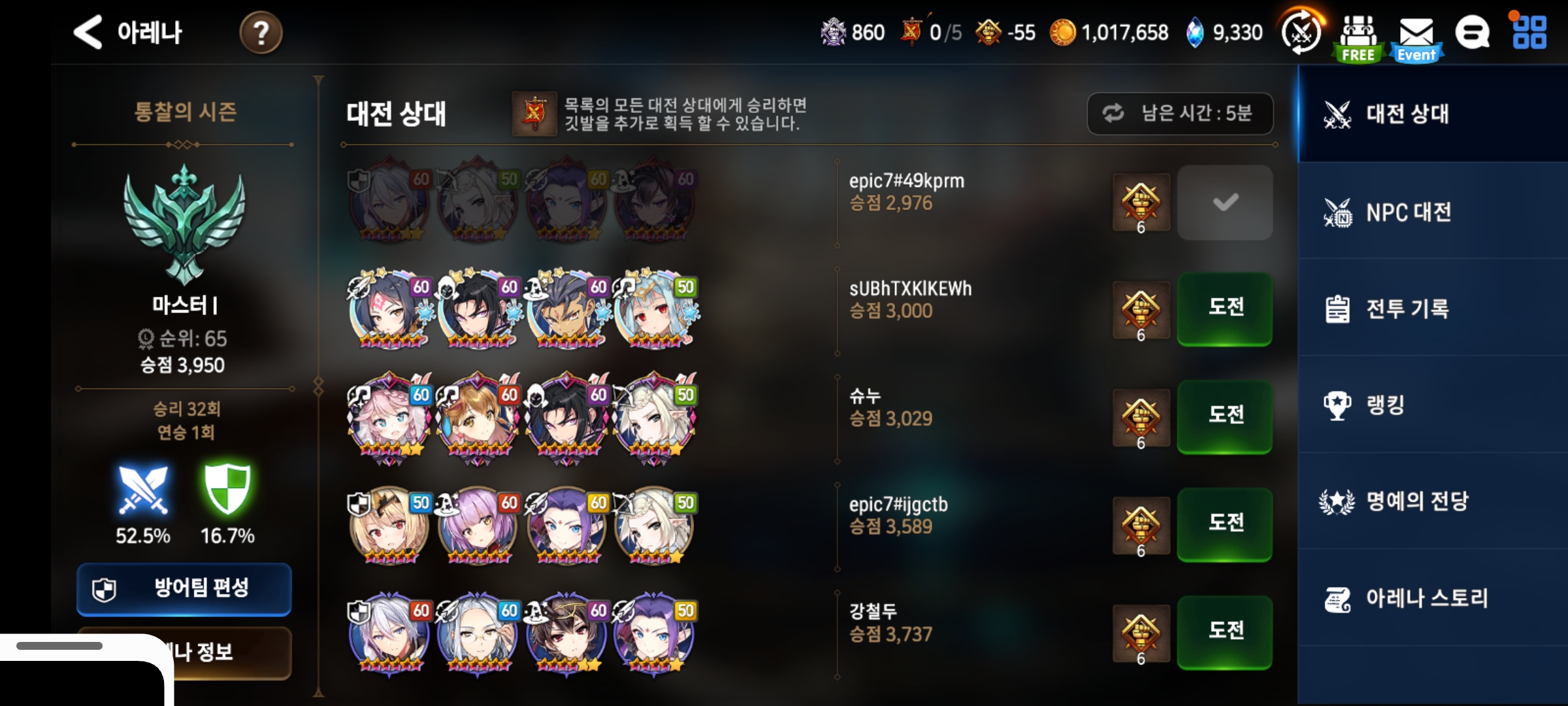Challenge 강철두 with the 도전 button
The image size is (1568, 706).
(1225, 631)
